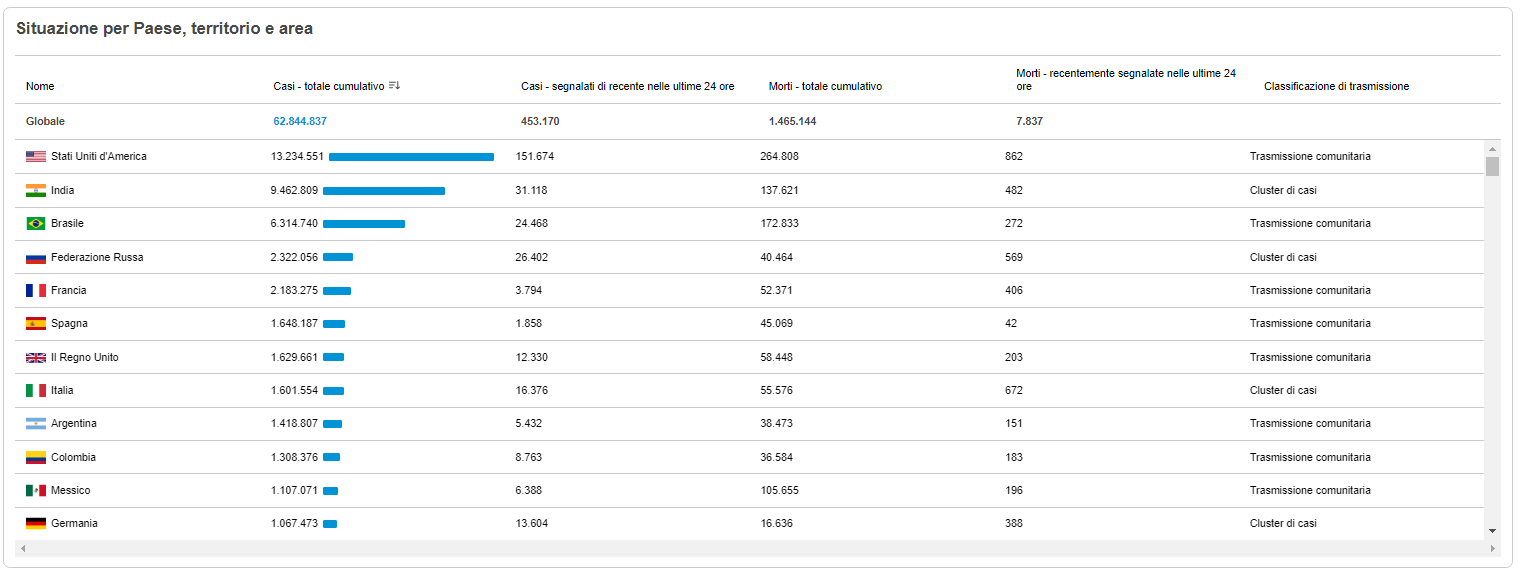Click the United States flag icon
Image resolution: width=1521 pixels, height=570 pixels.
coord(36,157)
